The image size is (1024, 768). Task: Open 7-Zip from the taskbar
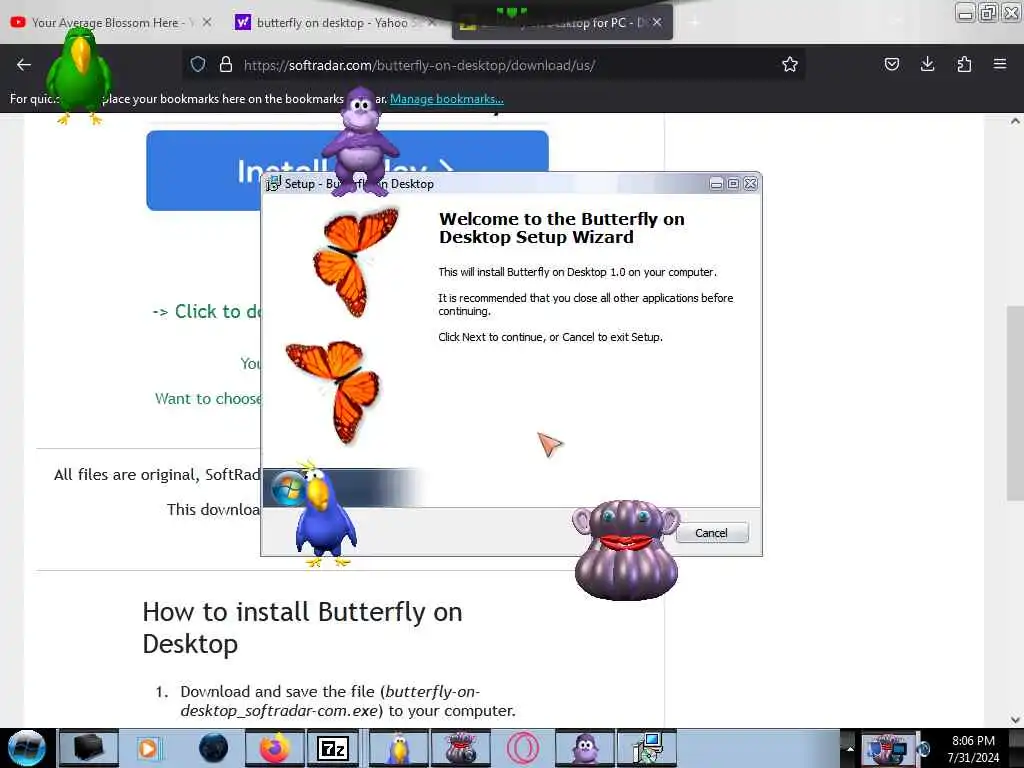point(333,748)
